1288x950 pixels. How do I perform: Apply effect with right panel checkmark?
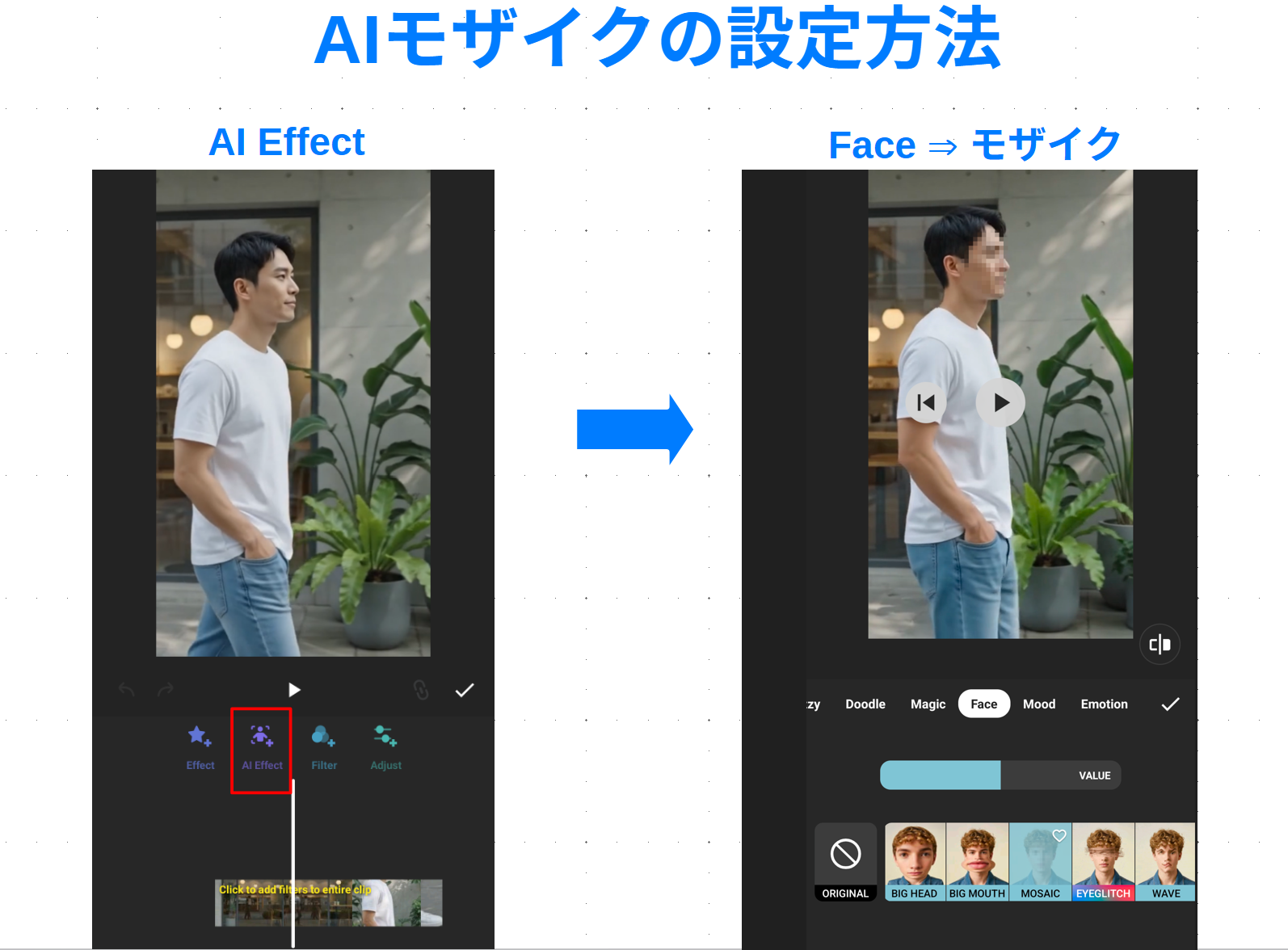coord(1170,704)
